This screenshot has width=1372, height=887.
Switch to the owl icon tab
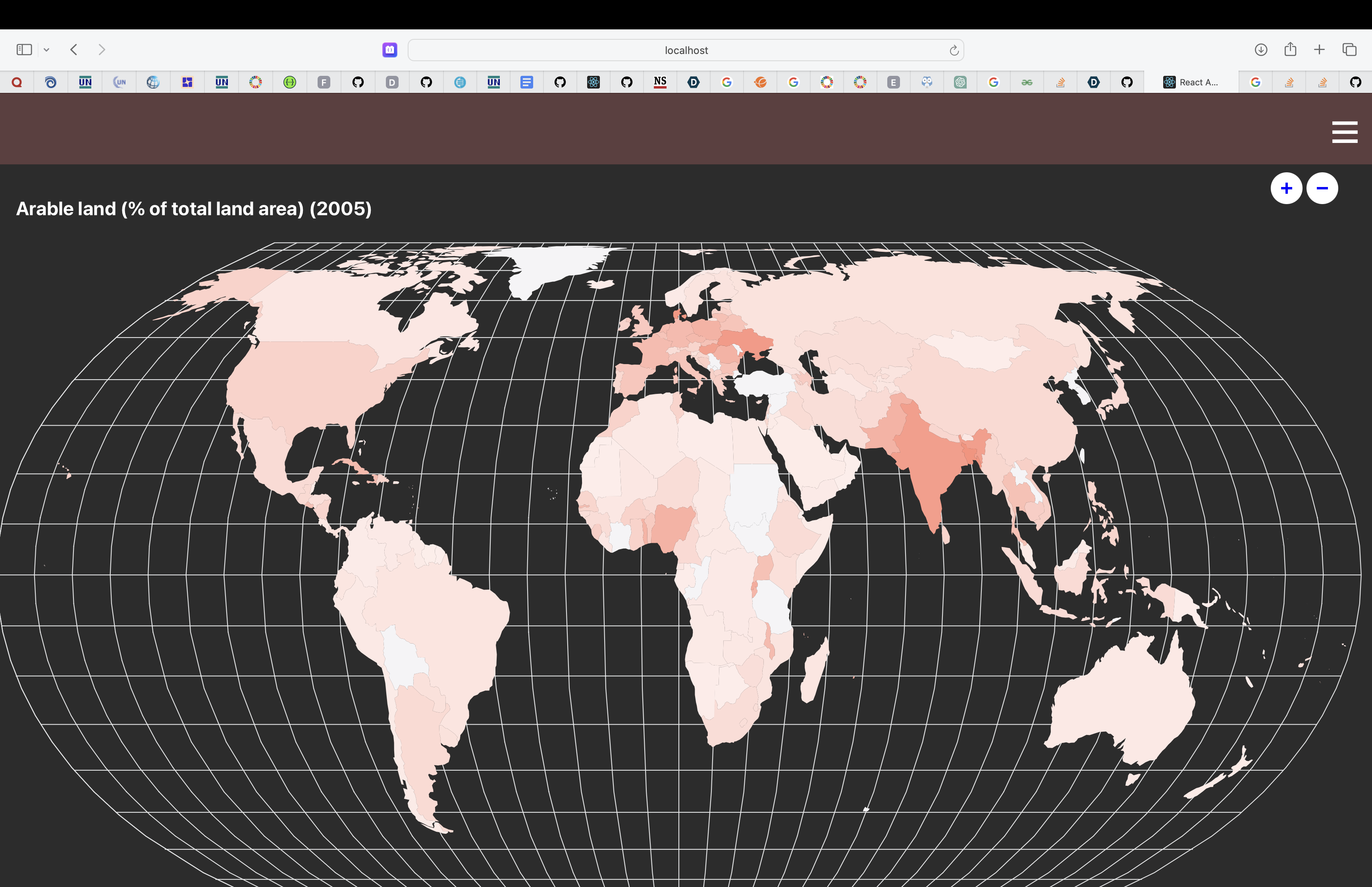point(926,82)
